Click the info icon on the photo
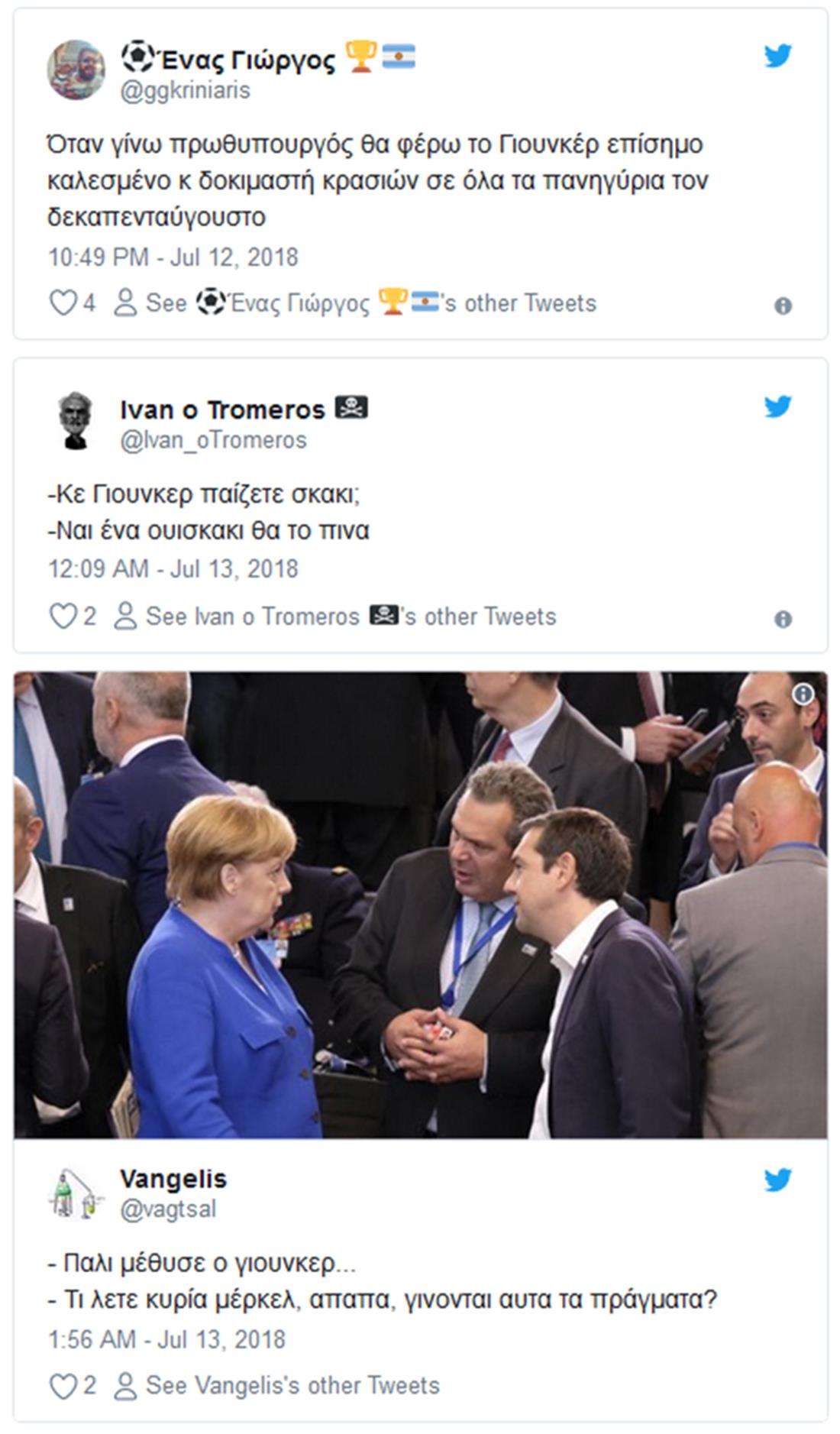 point(803,694)
